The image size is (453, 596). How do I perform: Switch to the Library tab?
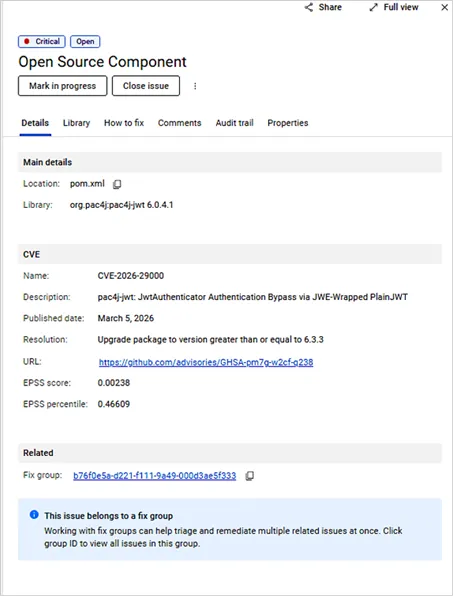click(76, 123)
